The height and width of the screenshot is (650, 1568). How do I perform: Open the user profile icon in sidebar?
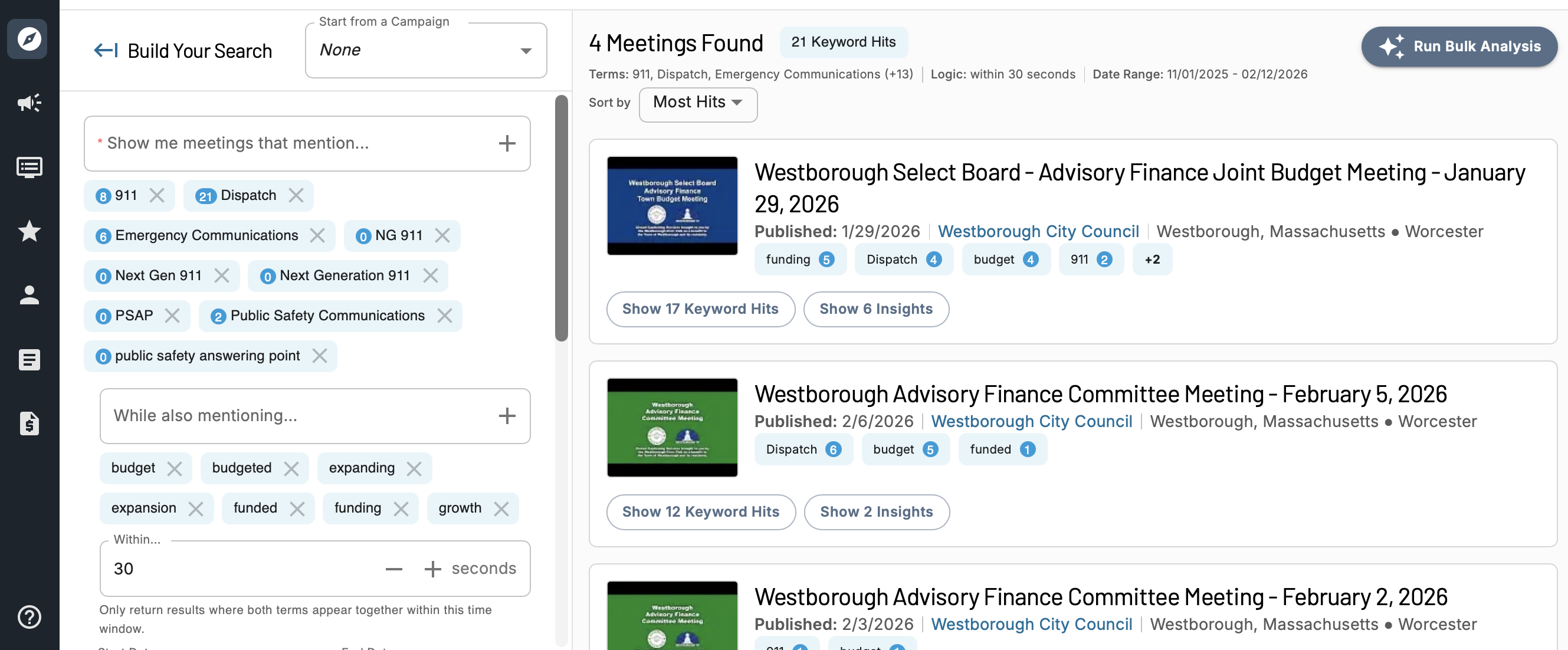click(x=28, y=295)
